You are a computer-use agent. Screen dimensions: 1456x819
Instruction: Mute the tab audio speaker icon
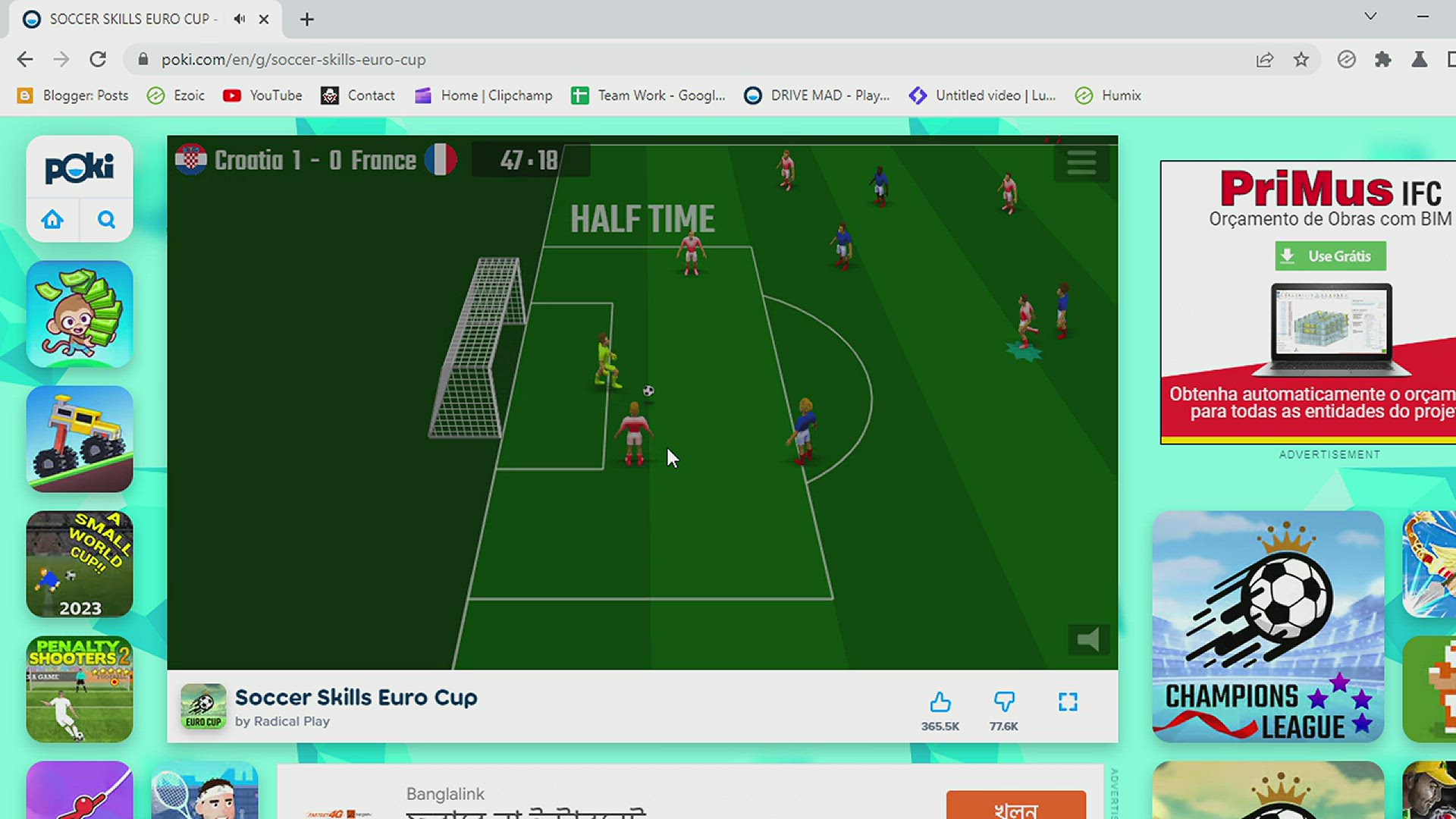pos(240,19)
